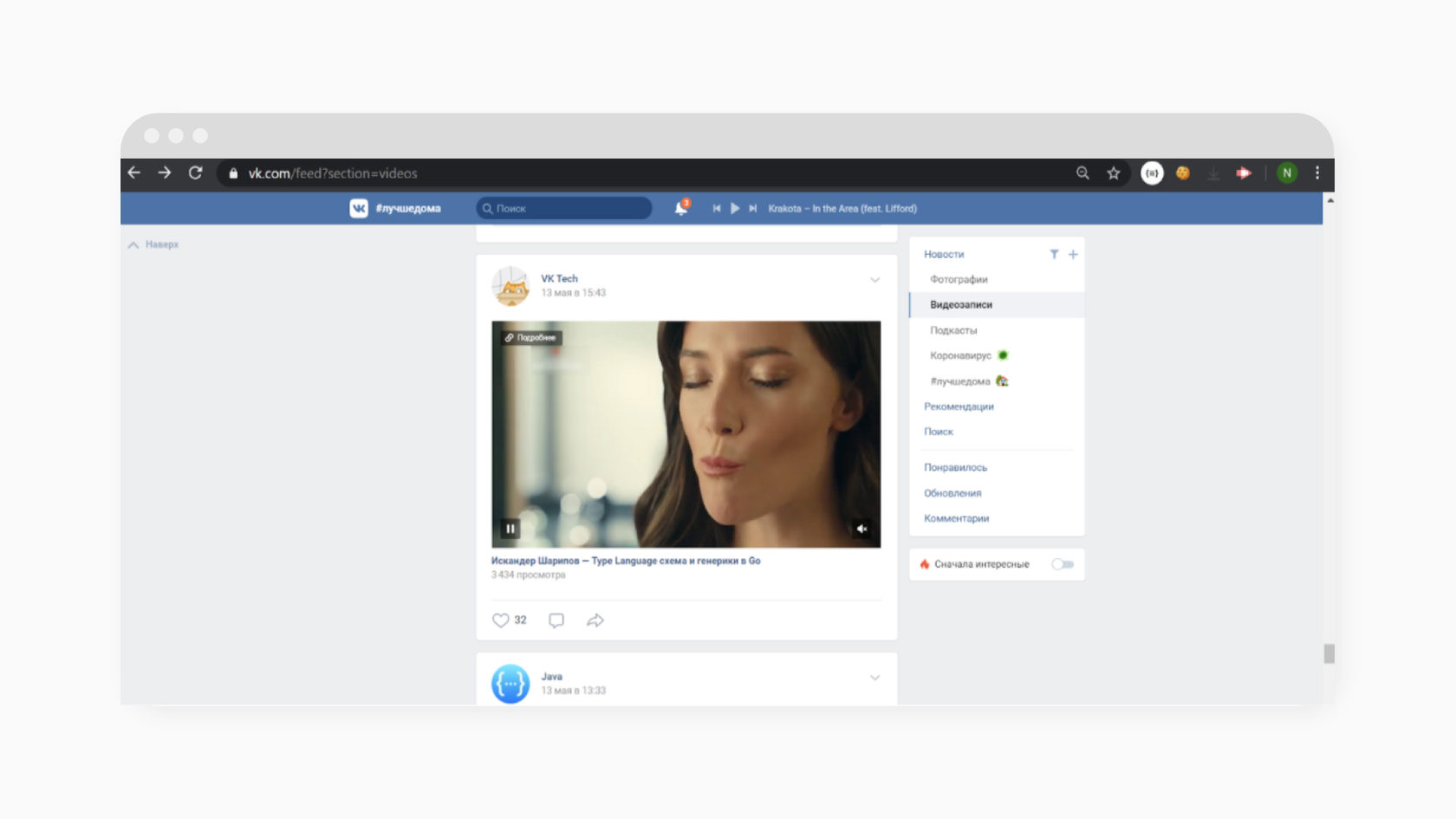Open the green N profile avatar

(1287, 173)
